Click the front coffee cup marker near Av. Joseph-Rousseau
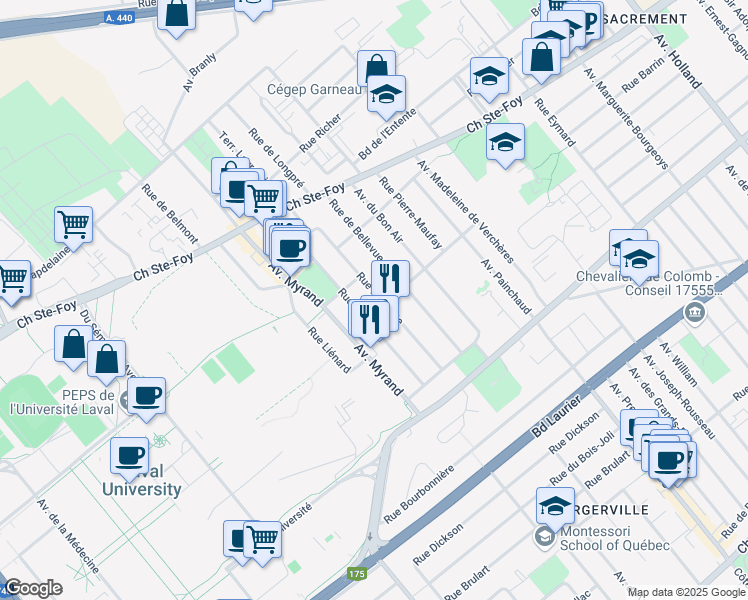 [668, 461]
